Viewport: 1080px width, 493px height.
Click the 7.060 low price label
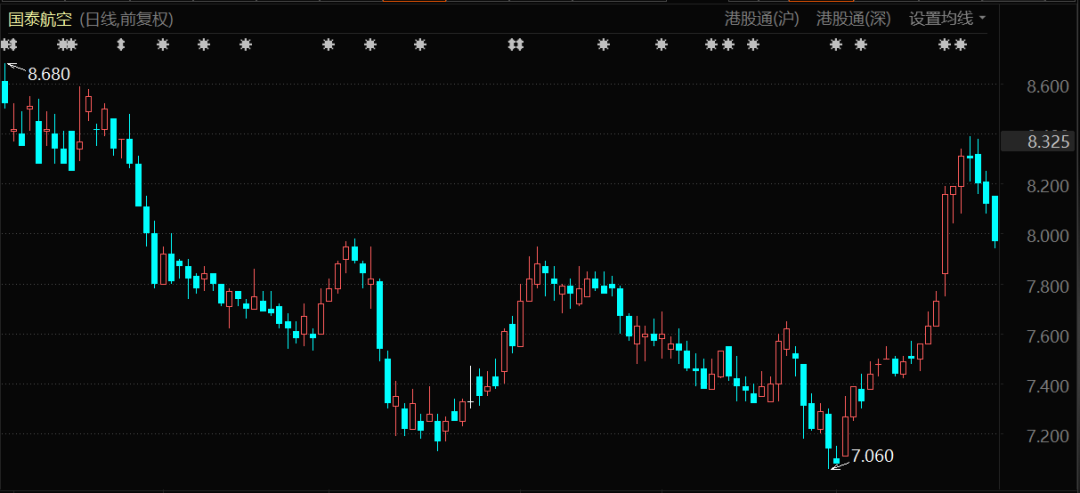[872, 456]
